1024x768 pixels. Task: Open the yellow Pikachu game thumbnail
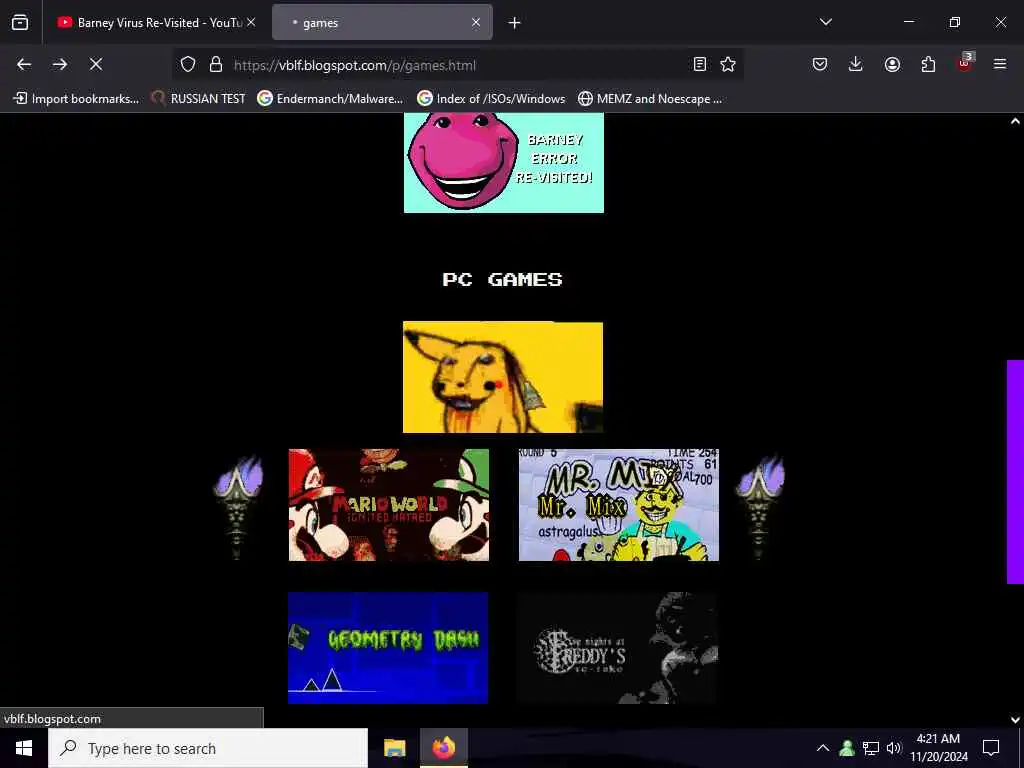(x=503, y=377)
